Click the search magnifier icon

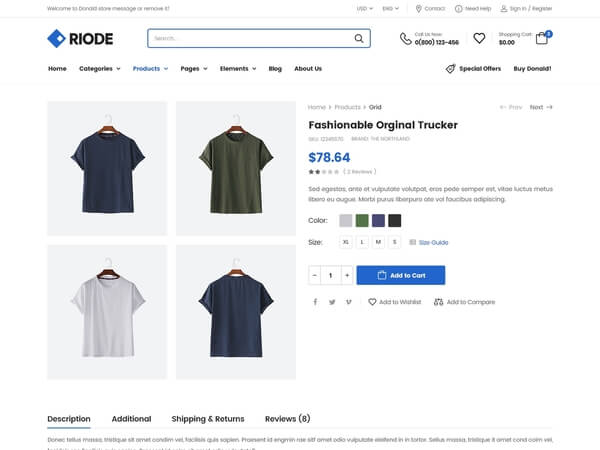tap(359, 38)
